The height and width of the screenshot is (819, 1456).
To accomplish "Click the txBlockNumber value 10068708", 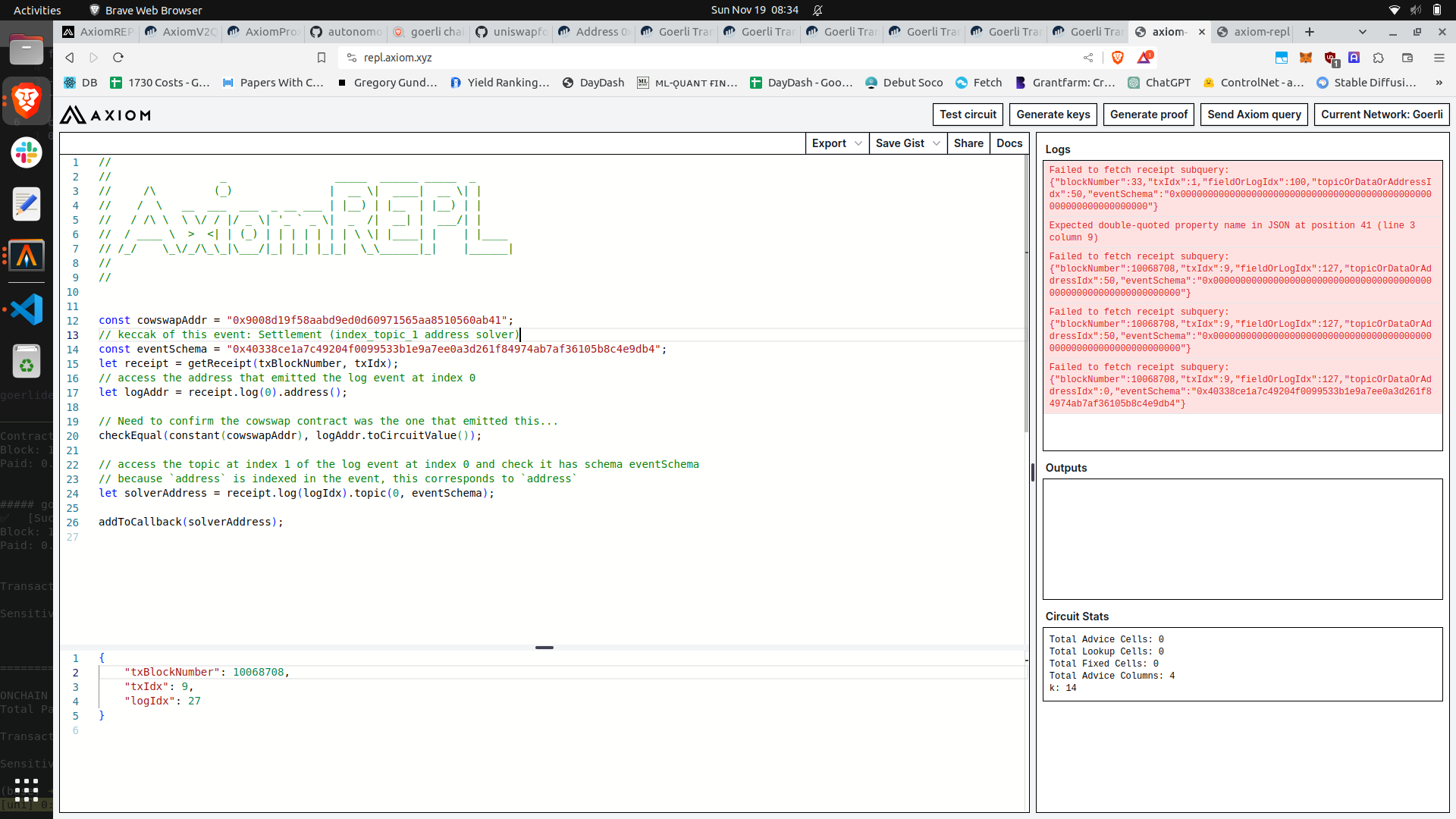I will (x=258, y=672).
